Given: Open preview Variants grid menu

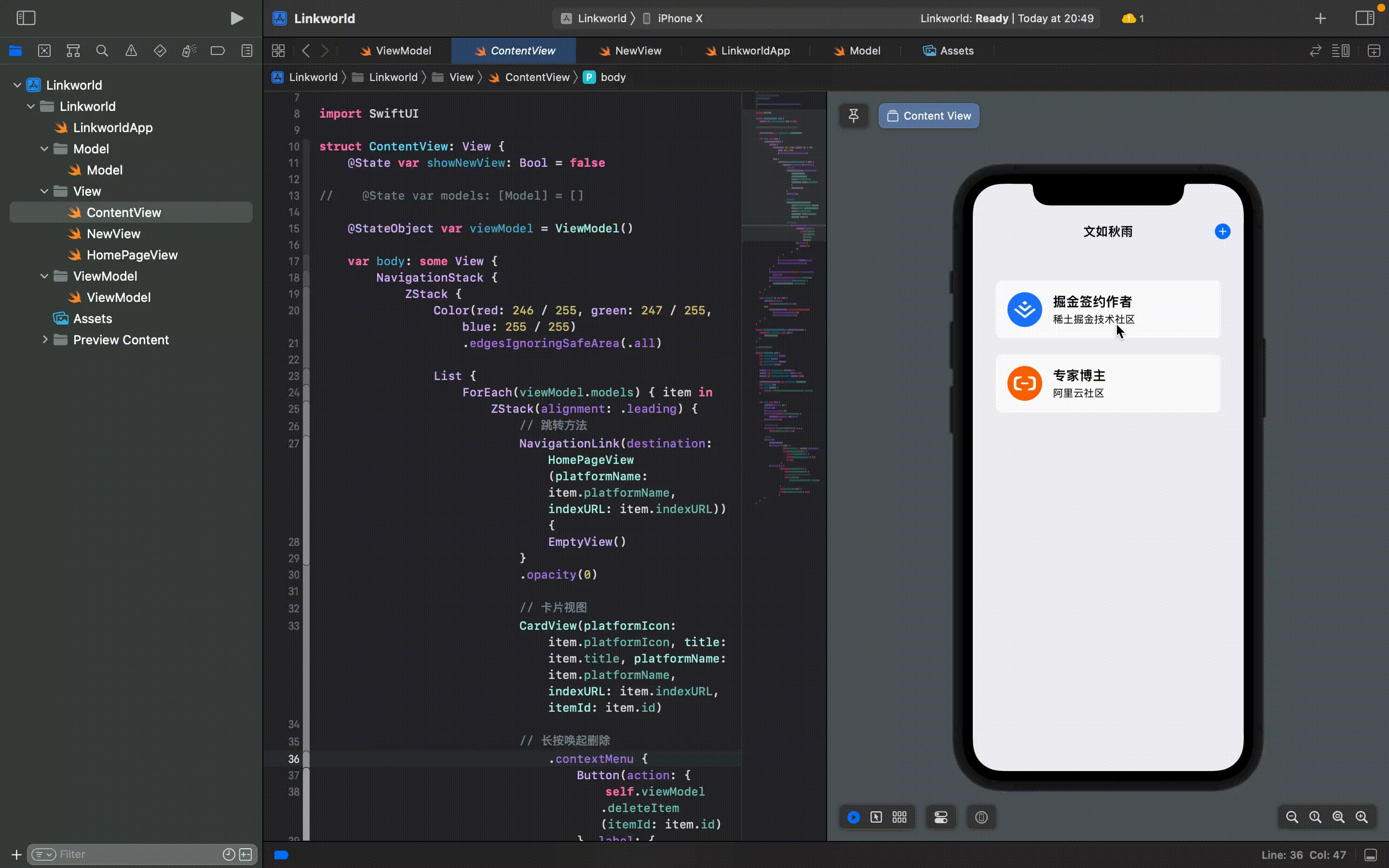Looking at the screenshot, I should (899, 817).
